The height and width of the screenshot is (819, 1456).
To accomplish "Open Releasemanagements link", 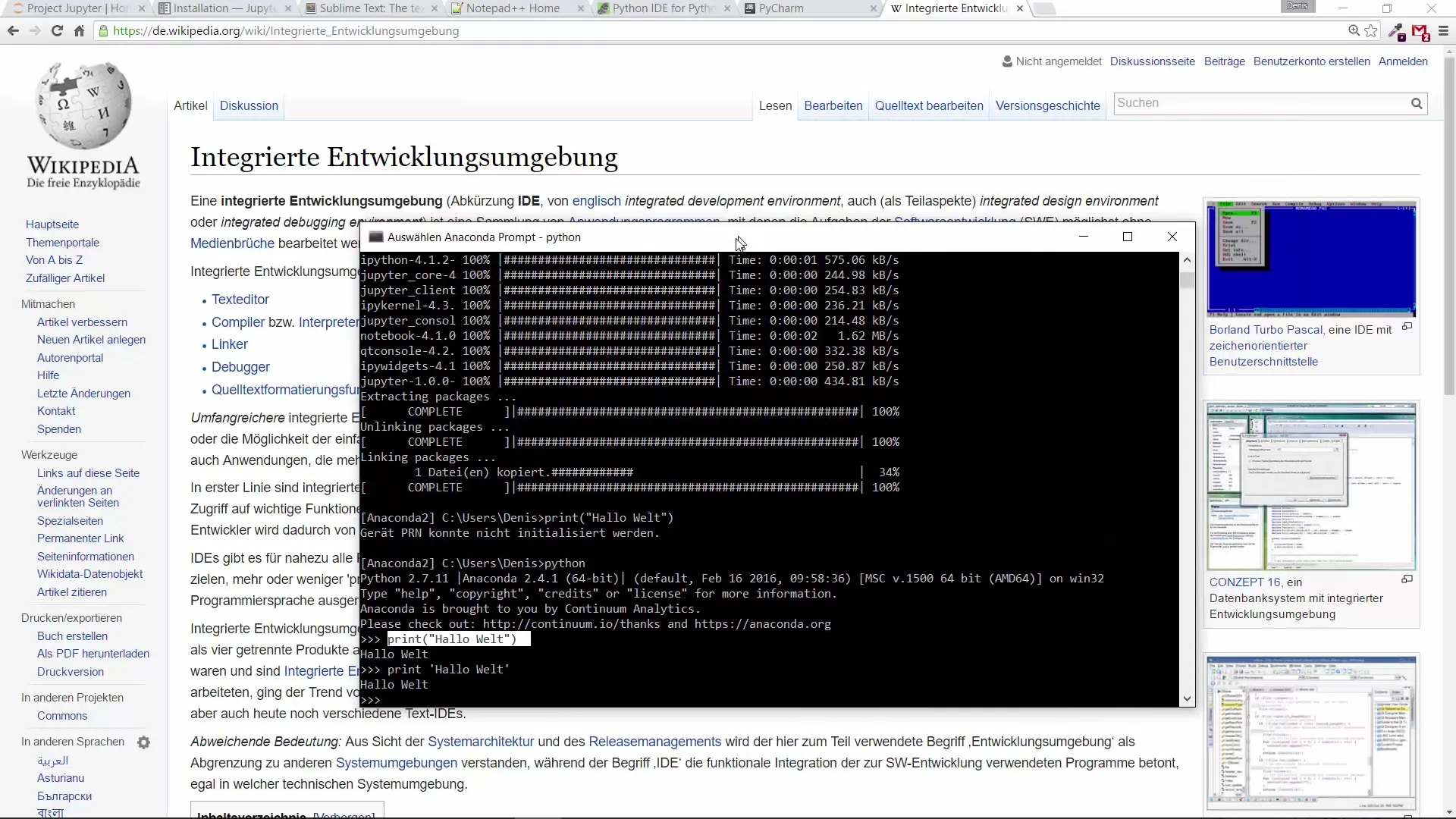I will (655, 742).
